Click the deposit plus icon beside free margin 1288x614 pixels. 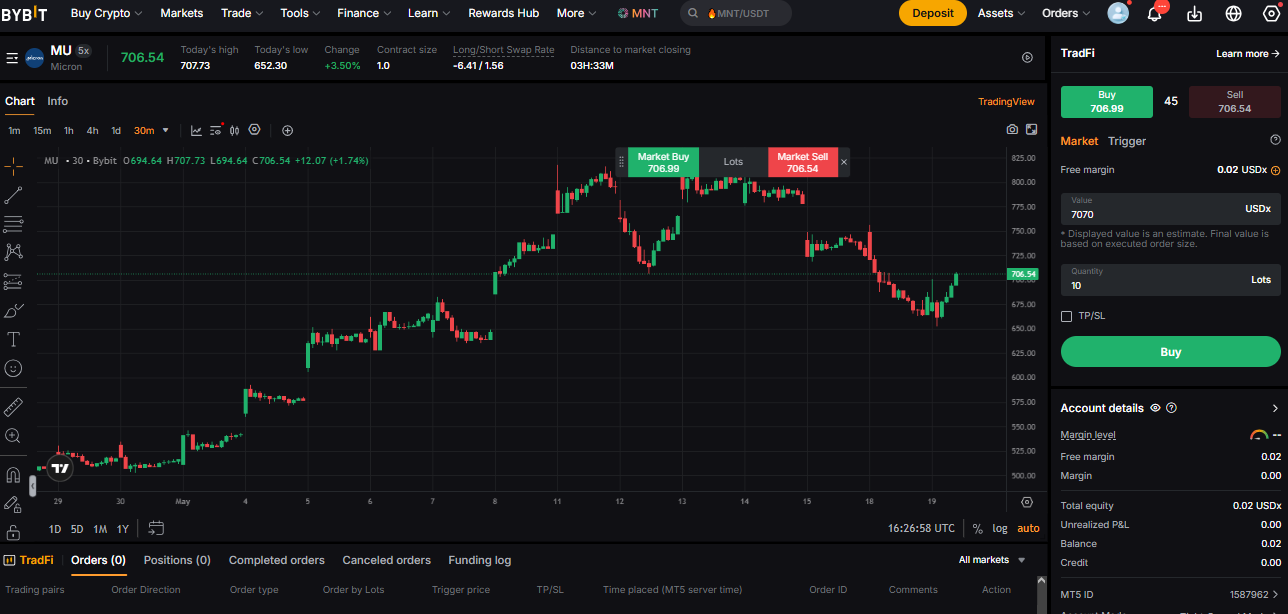[x=1276, y=170]
